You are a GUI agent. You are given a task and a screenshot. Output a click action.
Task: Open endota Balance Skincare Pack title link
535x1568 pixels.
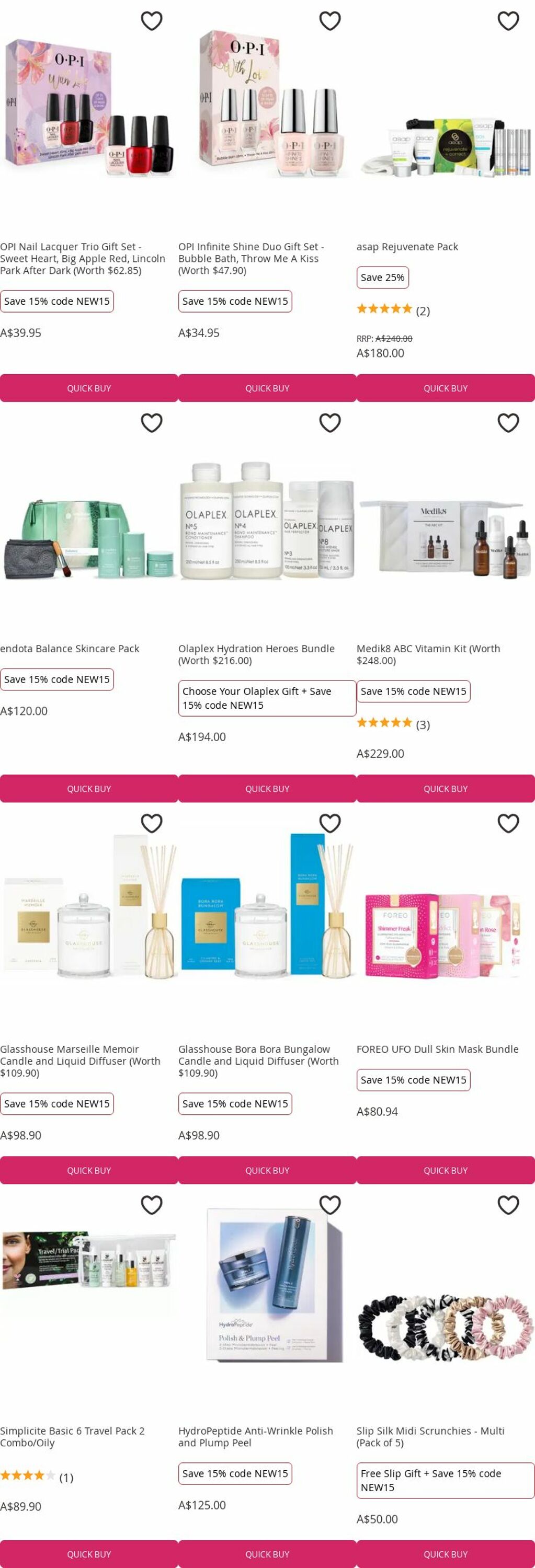click(x=70, y=648)
